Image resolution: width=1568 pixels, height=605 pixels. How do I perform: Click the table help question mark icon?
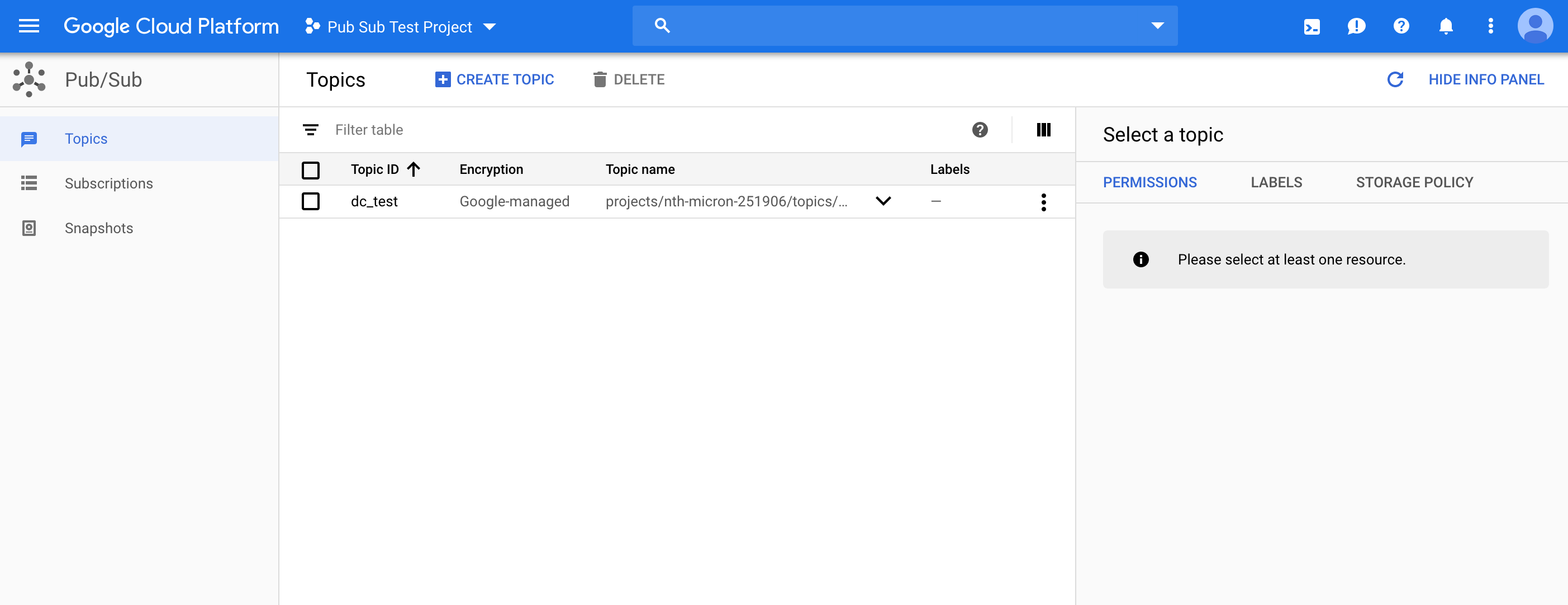(980, 129)
